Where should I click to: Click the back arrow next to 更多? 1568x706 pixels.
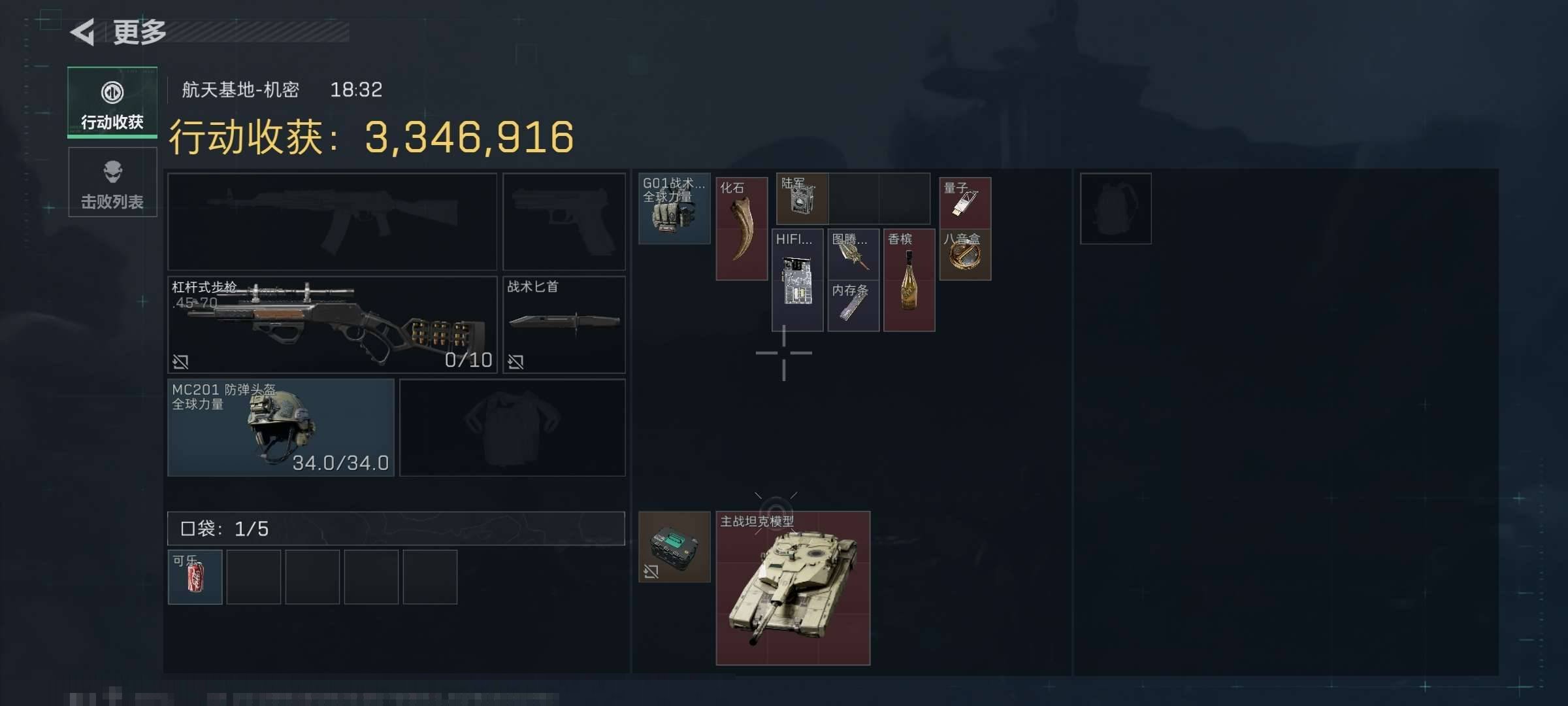(83, 32)
